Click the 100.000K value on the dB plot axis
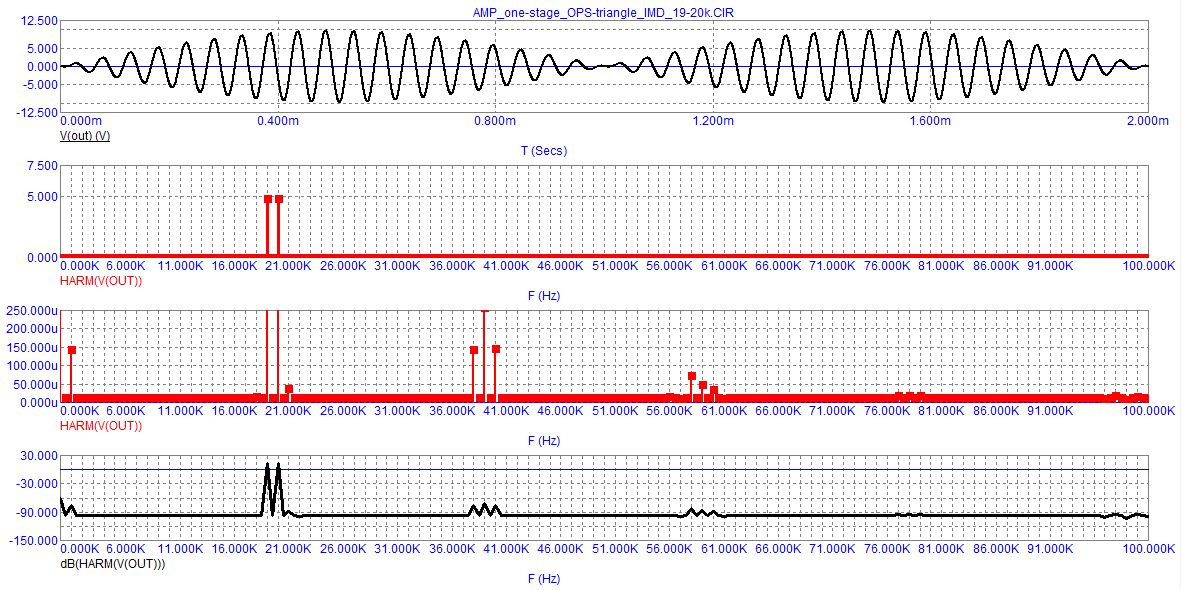The height and width of the screenshot is (590, 1181). [1149, 549]
